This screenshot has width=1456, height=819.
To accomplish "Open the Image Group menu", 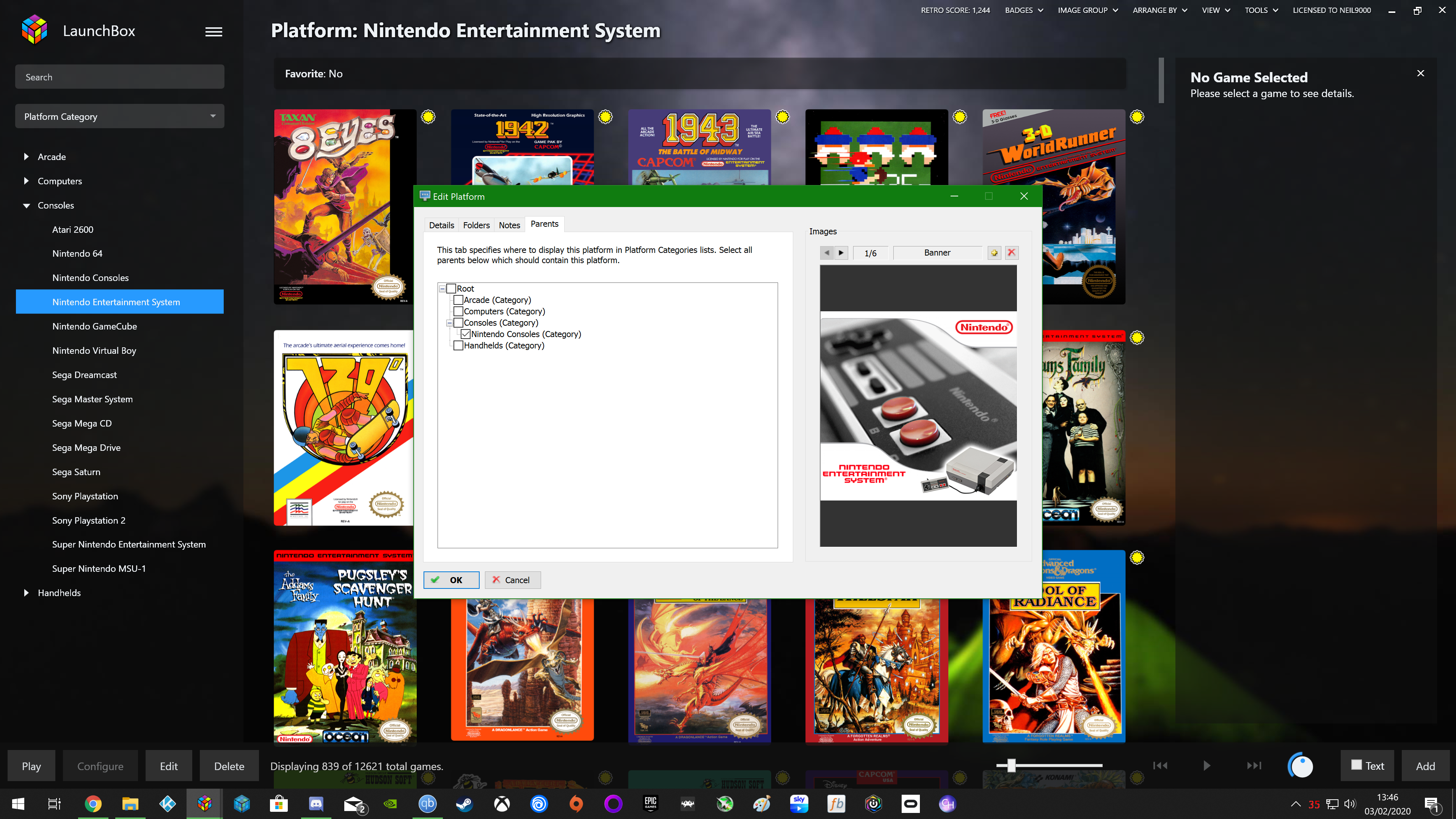I will coord(1087,10).
